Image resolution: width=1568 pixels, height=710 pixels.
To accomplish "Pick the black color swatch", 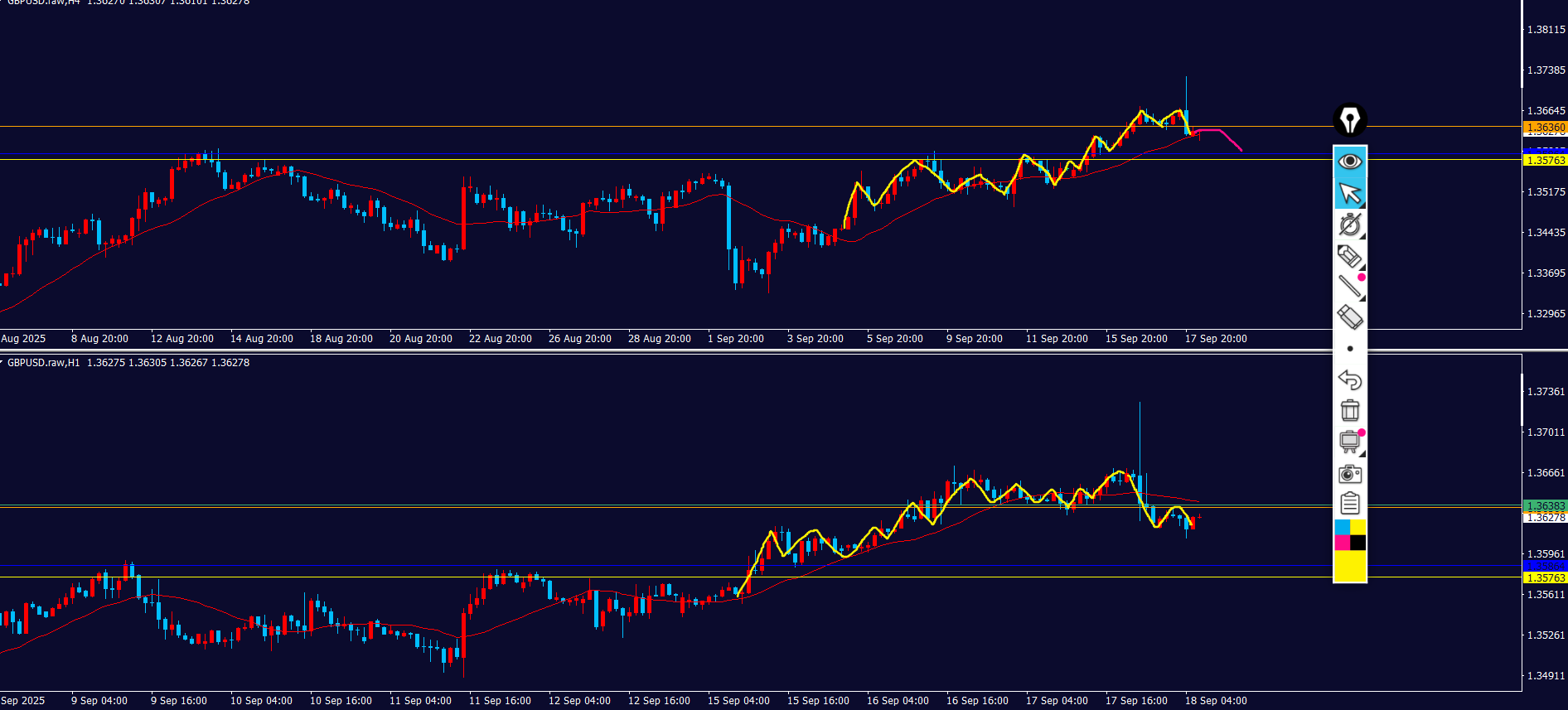I will click(x=1358, y=543).
